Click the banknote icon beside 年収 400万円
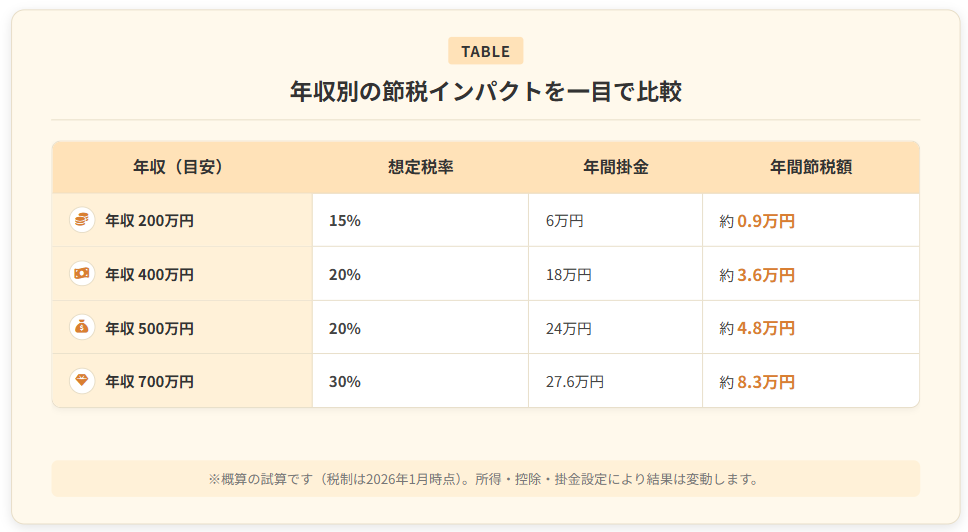Screen dimensions: 968x532 tap(82, 274)
